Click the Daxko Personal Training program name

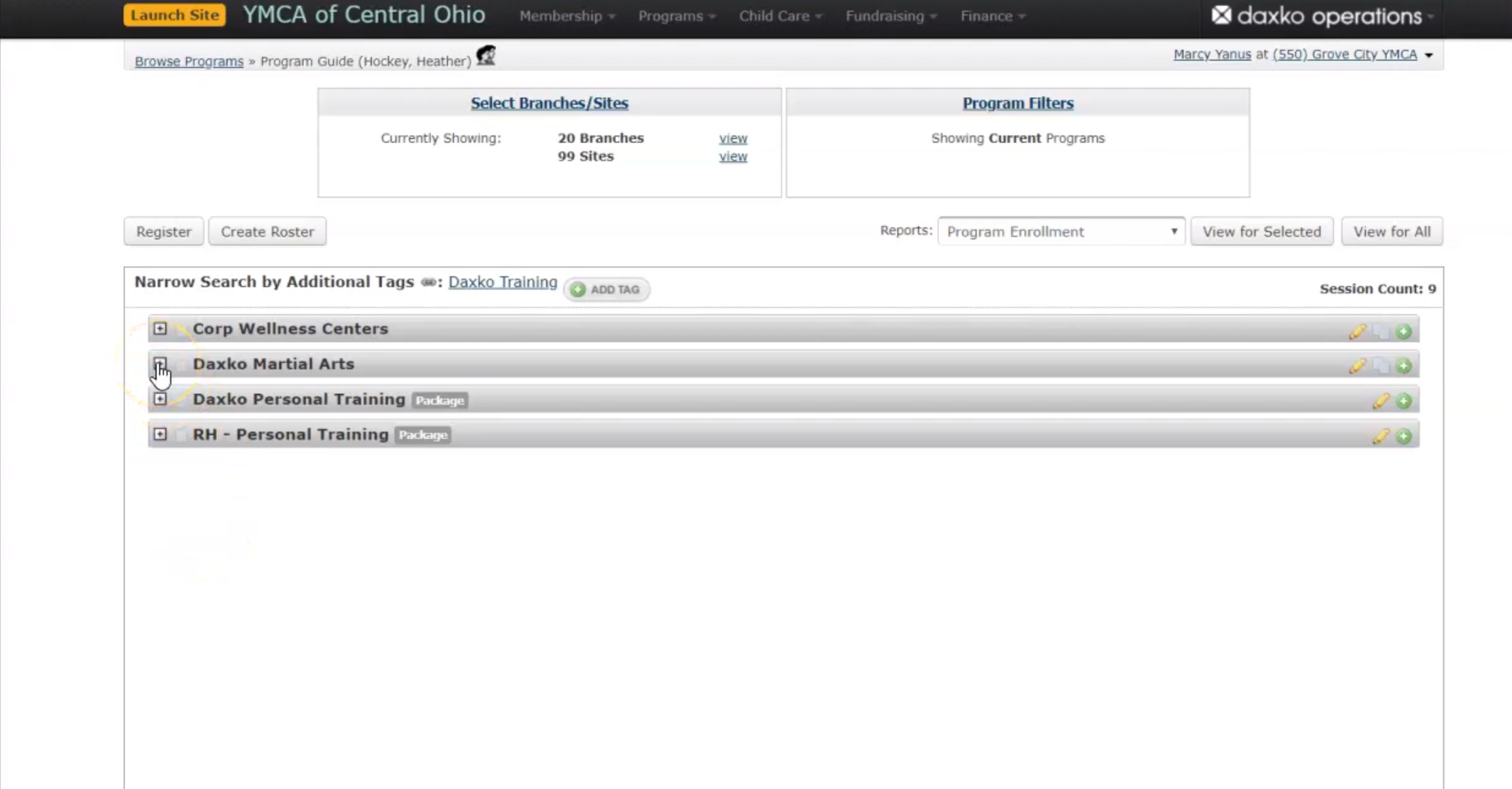pos(299,399)
